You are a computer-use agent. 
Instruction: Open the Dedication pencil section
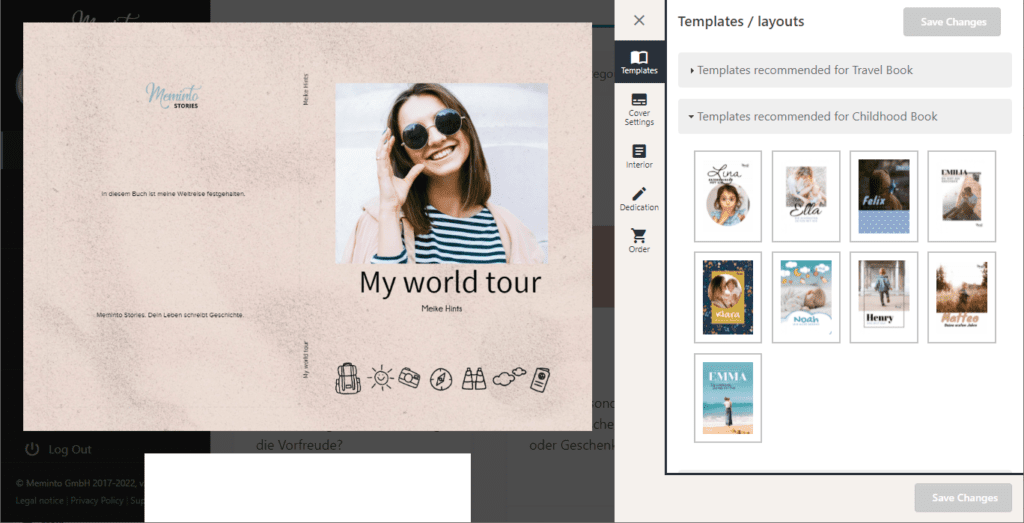click(639, 199)
